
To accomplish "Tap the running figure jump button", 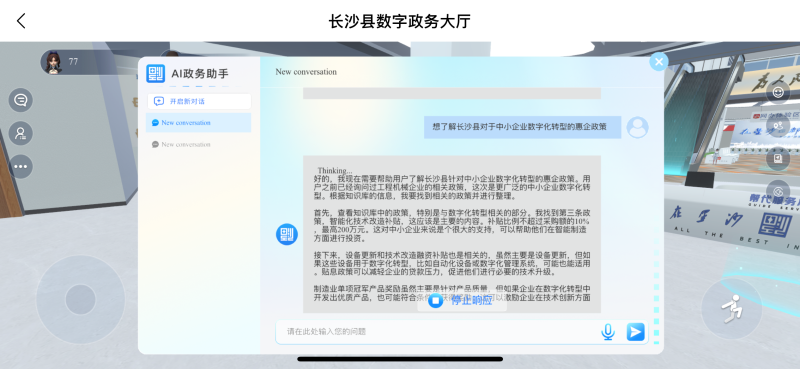I will [732, 309].
